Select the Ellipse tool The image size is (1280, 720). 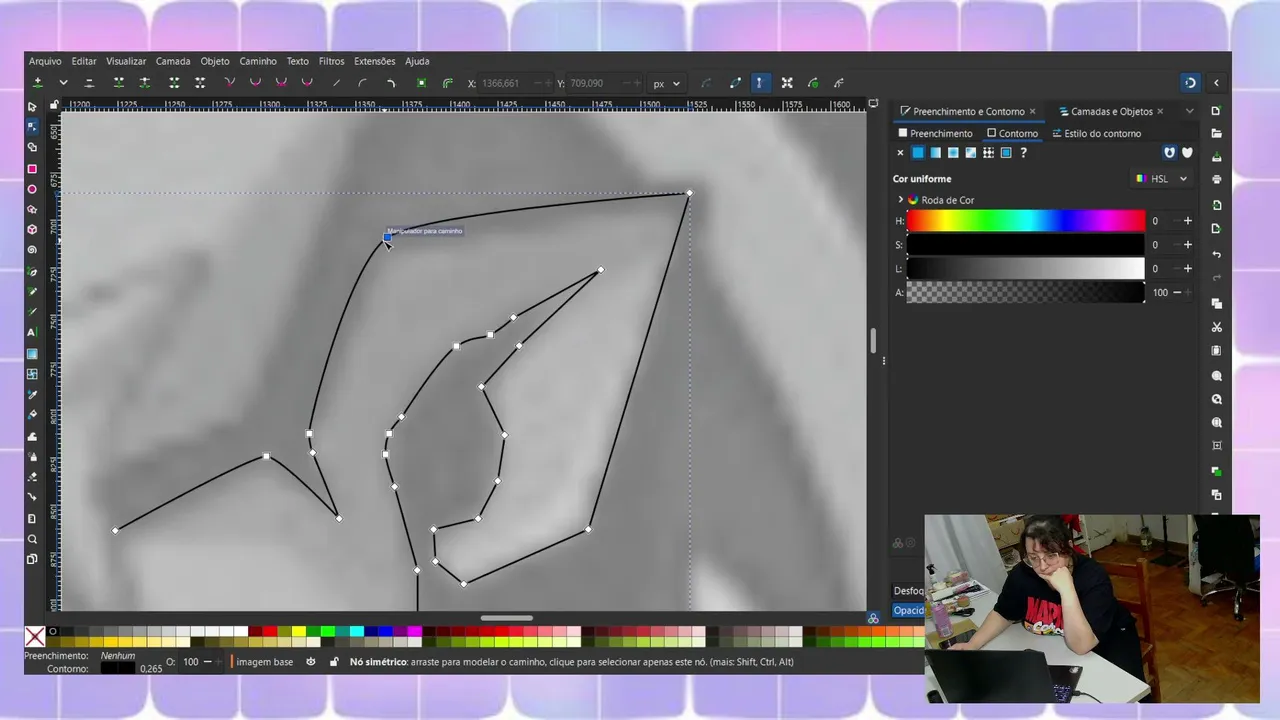(x=32, y=189)
